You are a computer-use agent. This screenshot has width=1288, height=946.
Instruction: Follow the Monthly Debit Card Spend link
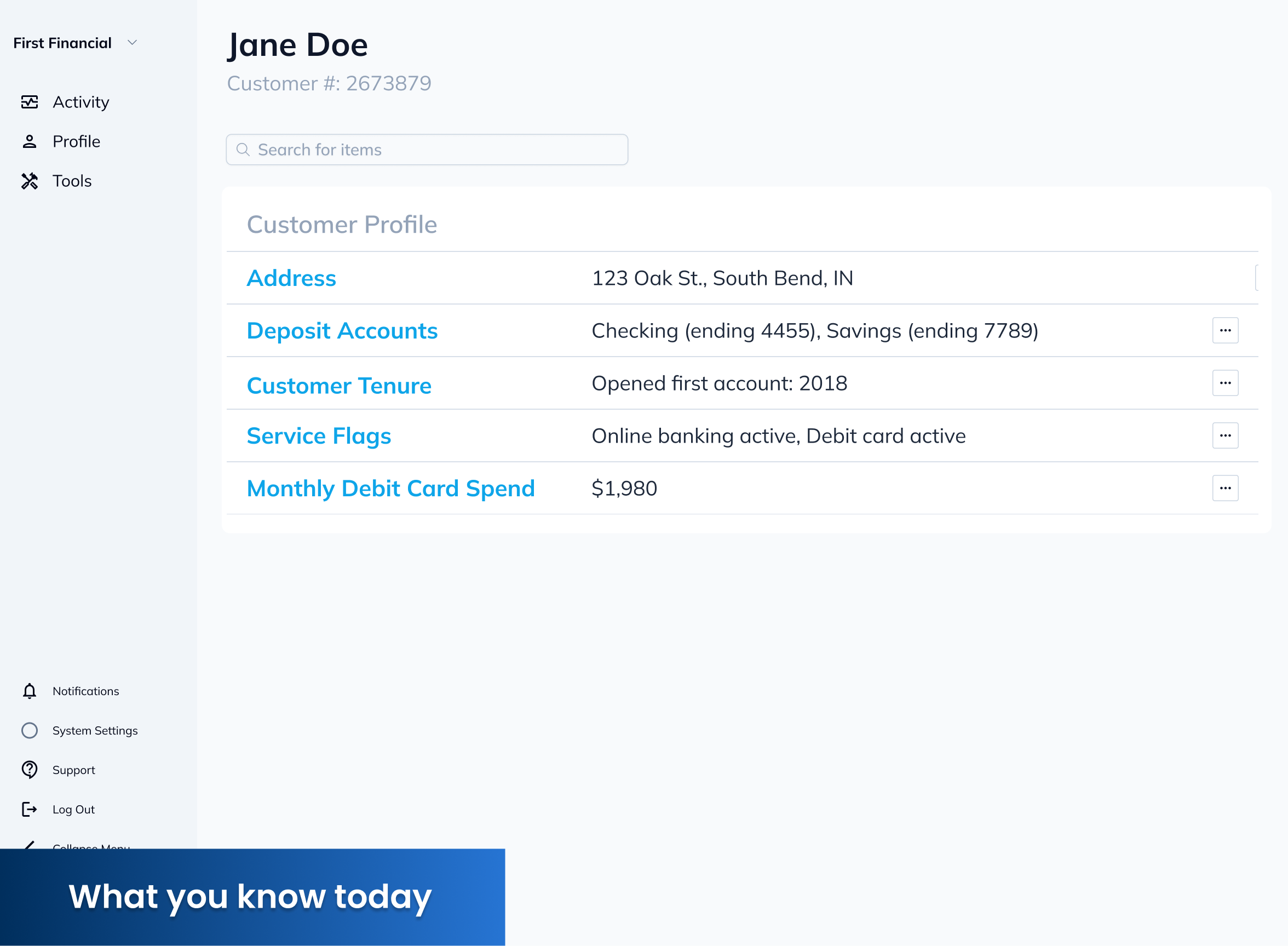point(390,489)
